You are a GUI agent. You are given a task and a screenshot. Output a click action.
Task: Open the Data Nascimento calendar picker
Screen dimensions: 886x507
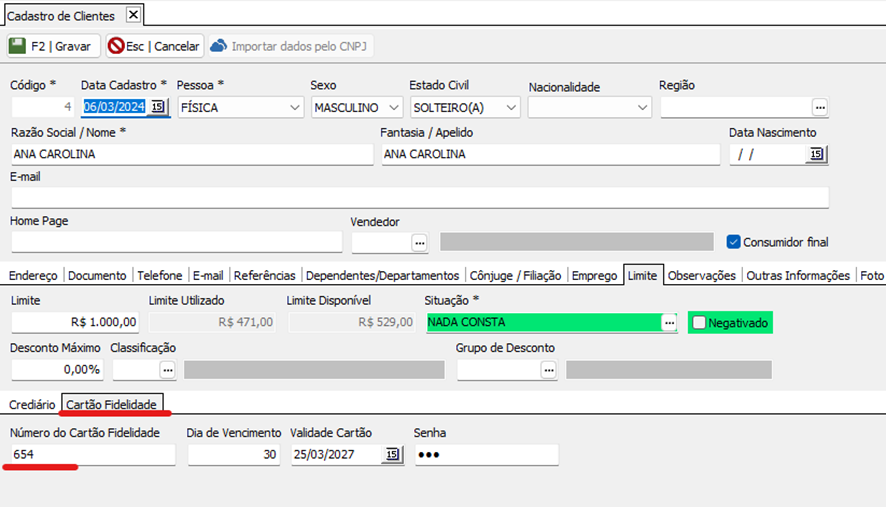[816, 154]
